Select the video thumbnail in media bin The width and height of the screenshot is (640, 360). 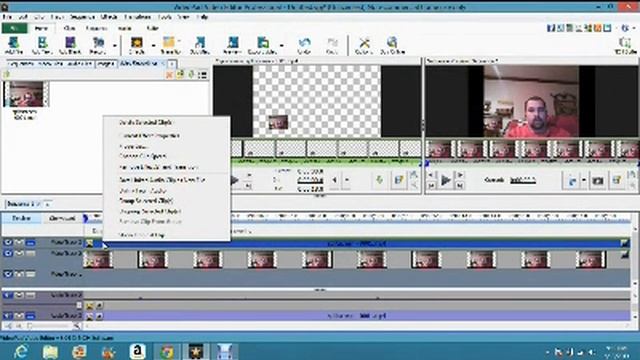26,94
